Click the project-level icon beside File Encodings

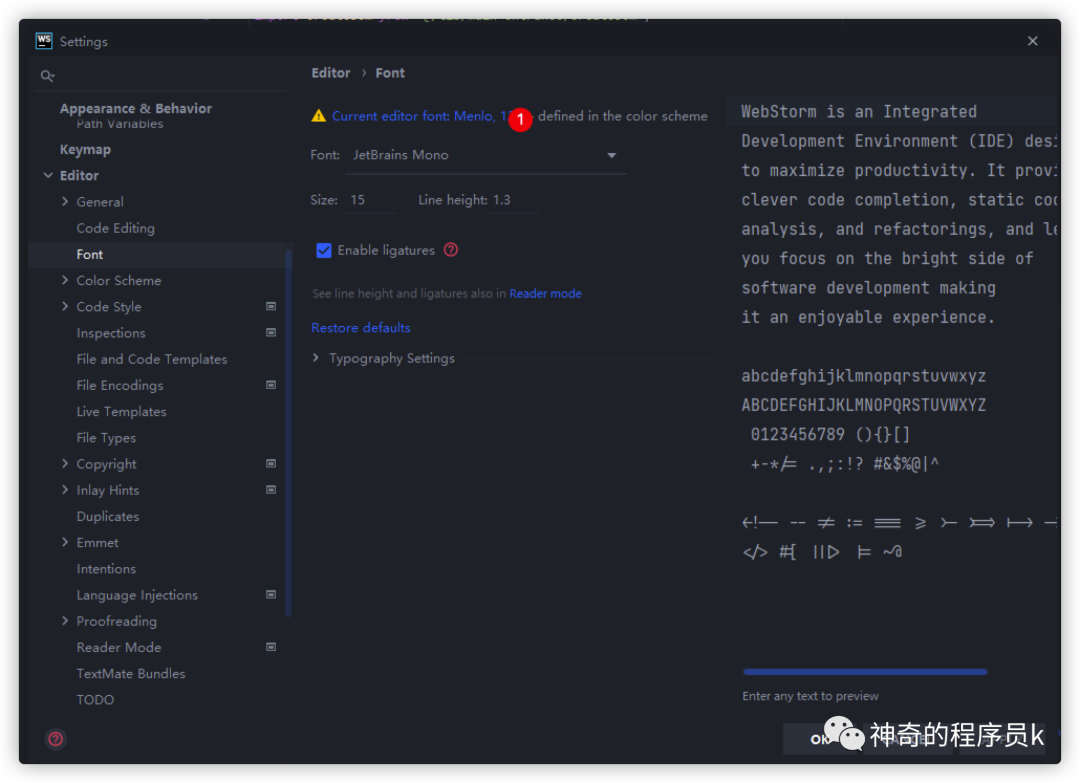pos(270,384)
